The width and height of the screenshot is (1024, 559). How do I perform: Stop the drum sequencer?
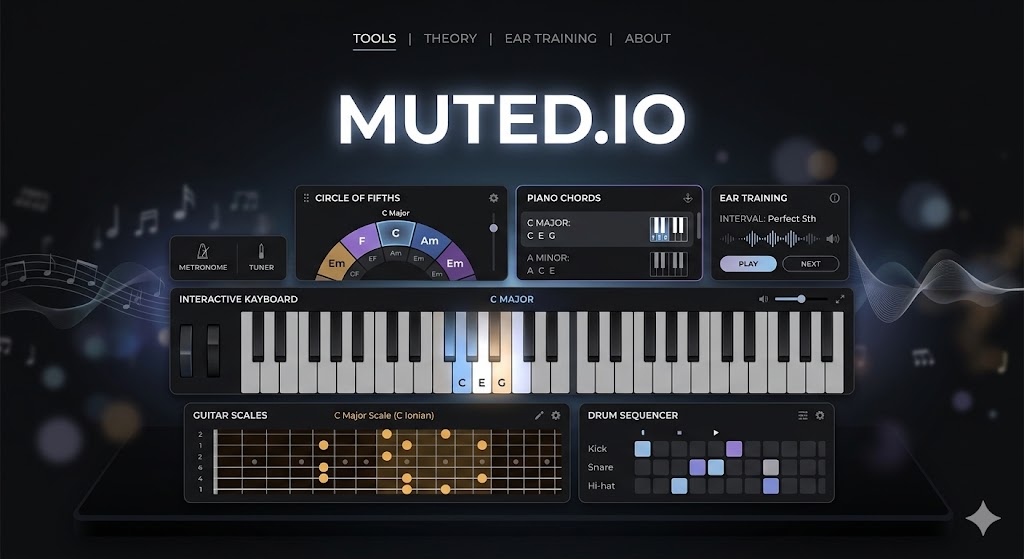click(x=679, y=432)
